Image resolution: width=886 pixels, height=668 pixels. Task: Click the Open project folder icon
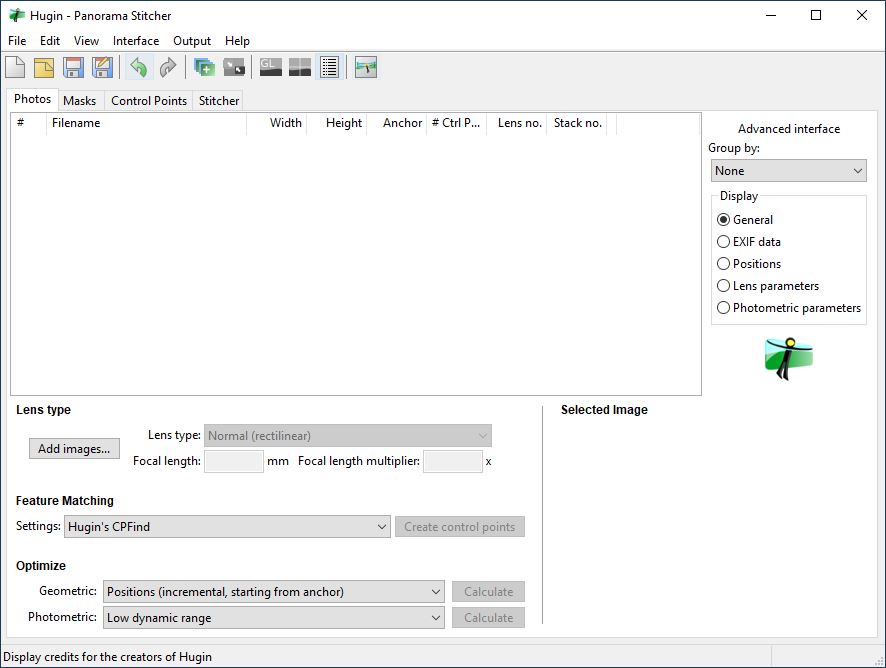click(44, 67)
